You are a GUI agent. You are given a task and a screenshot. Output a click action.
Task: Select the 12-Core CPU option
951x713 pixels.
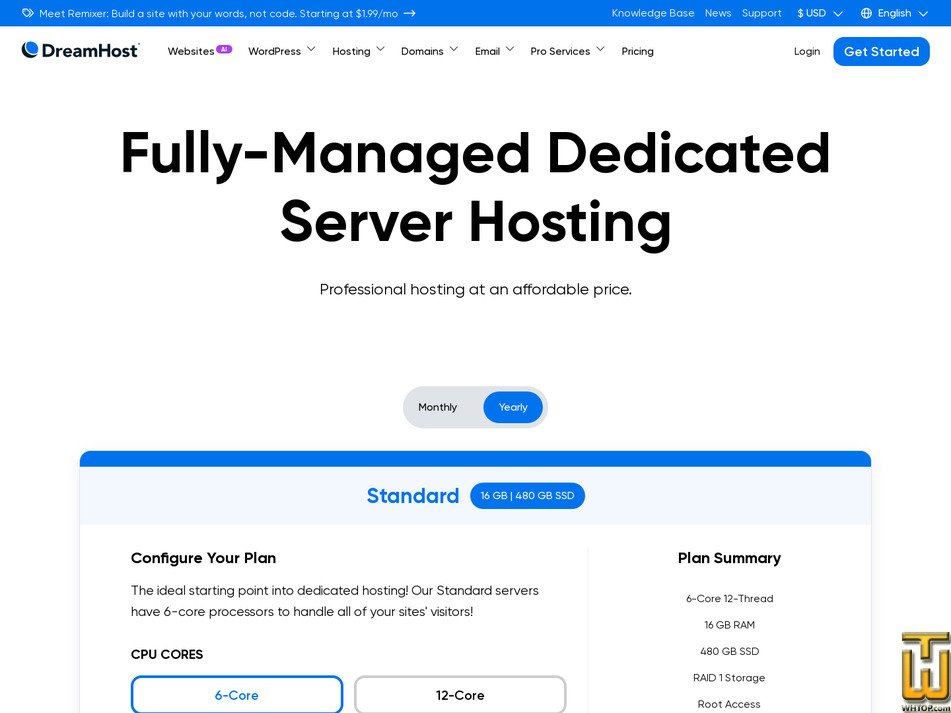pos(460,695)
